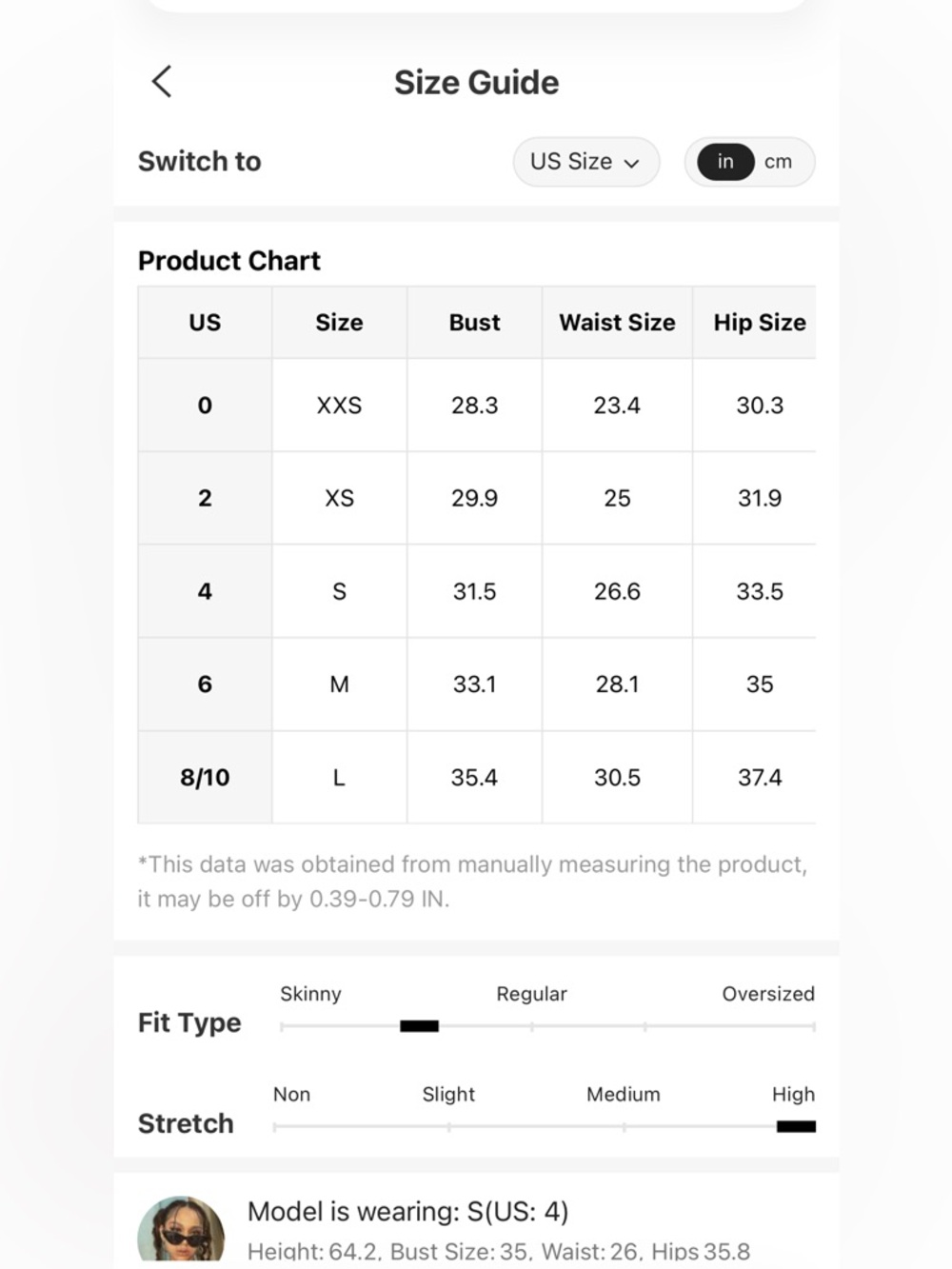Select the M size cell
Image resolution: width=952 pixels, height=1269 pixels.
340,684
